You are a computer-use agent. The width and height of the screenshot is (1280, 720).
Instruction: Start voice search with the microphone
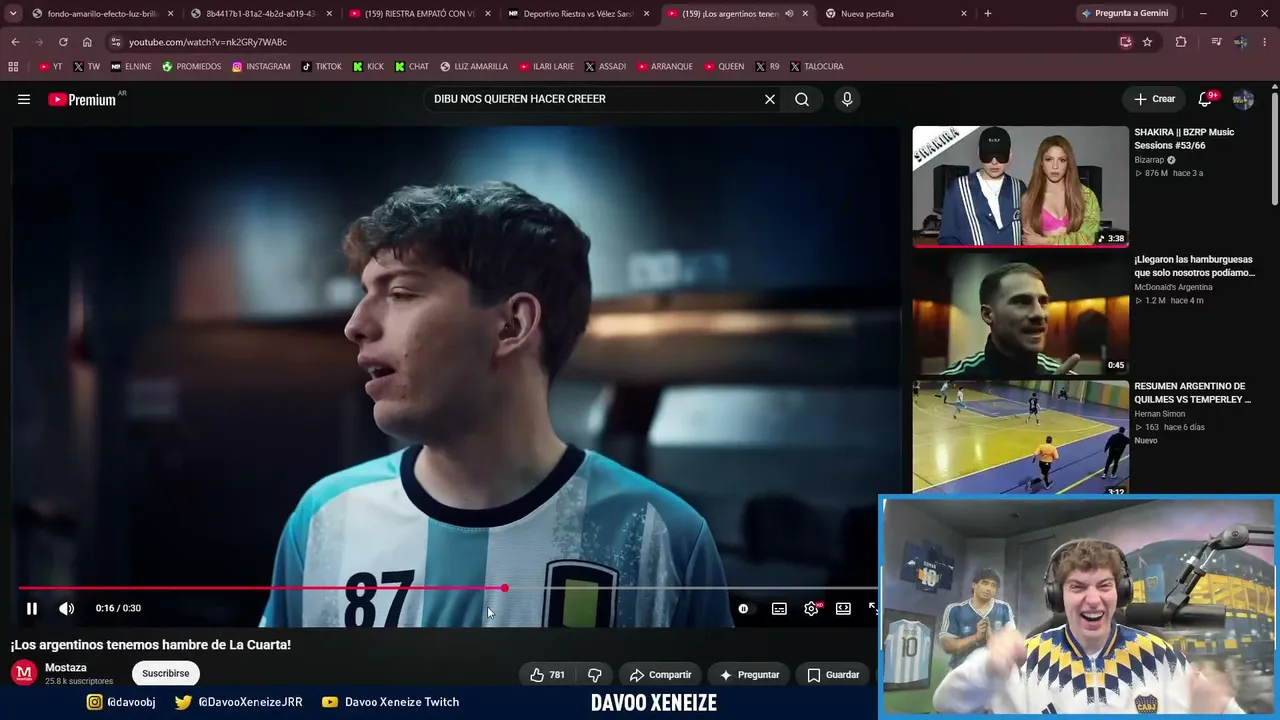(847, 99)
